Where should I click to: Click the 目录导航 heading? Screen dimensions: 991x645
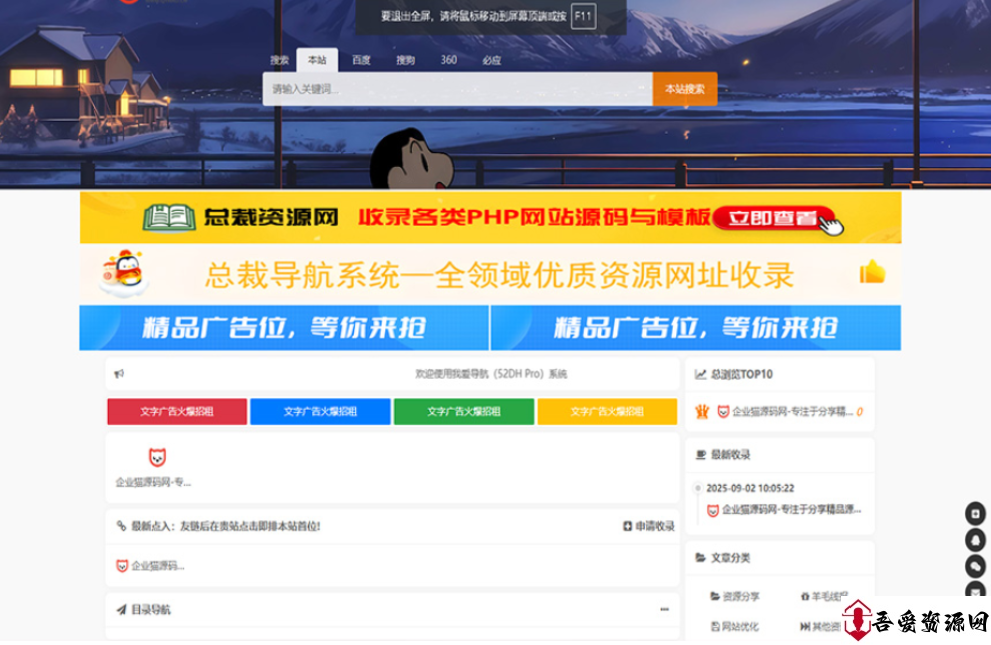click(150, 610)
